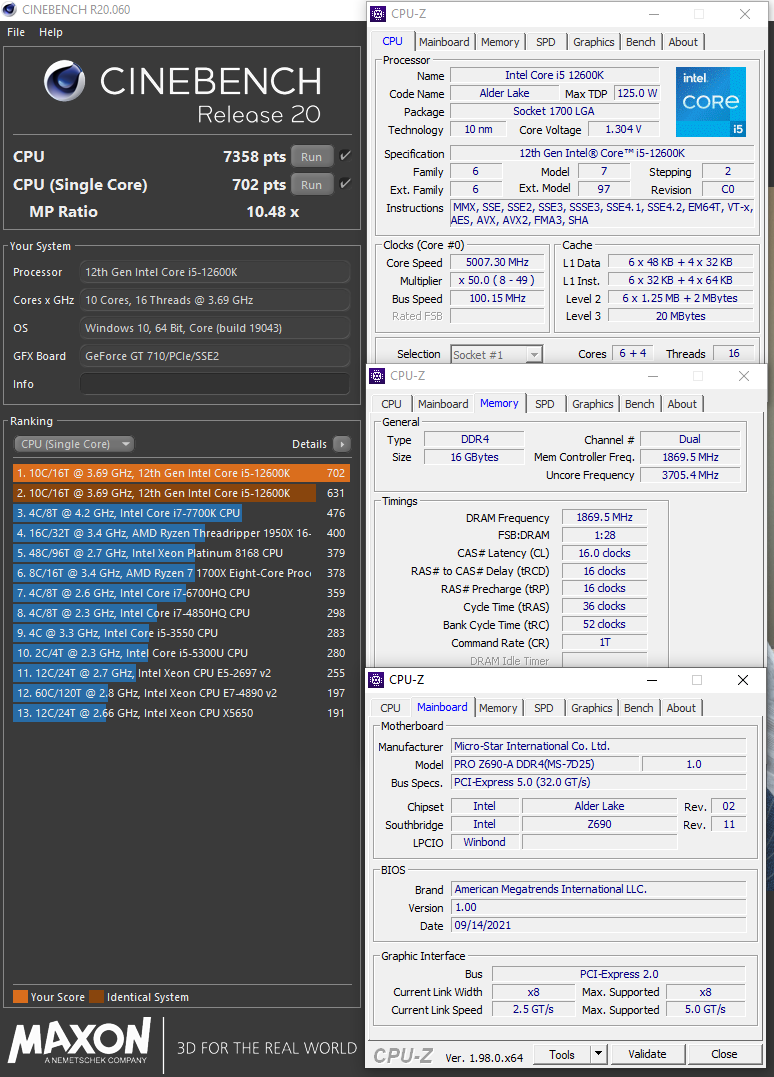Click CPU-Z icon in Memory window title bar
This screenshot has width=774, height=1077.
(x=377, y=376)
